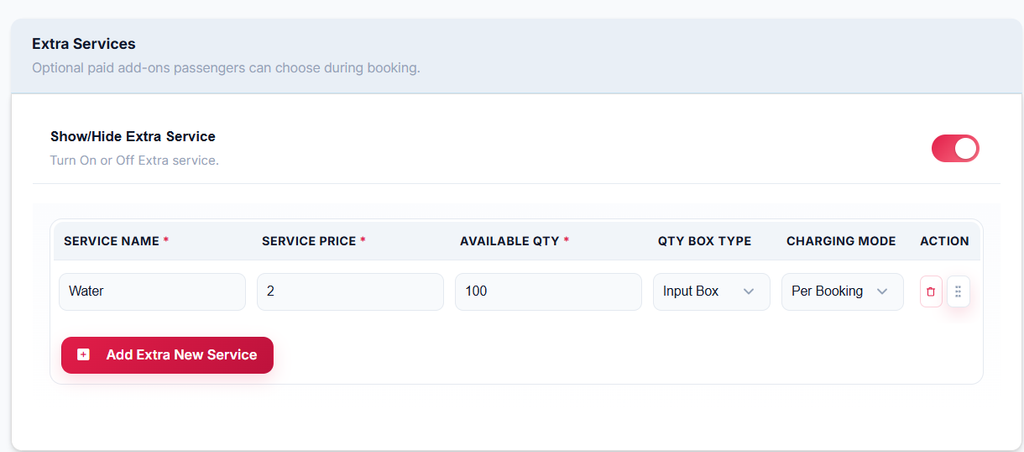Toggle the Show/Hide Extra Service switch
Viewport: 1024px width, 452px height.
point(955,148)
